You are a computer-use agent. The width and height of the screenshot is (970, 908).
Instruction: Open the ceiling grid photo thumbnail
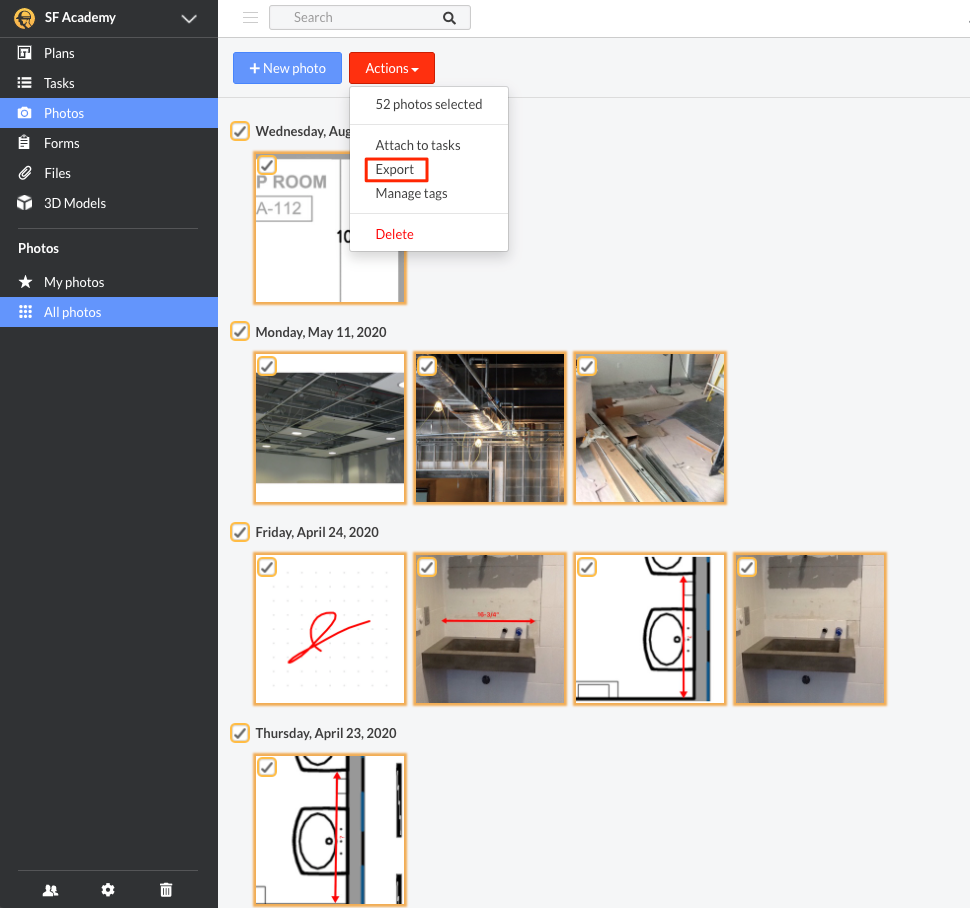point(330,428)
